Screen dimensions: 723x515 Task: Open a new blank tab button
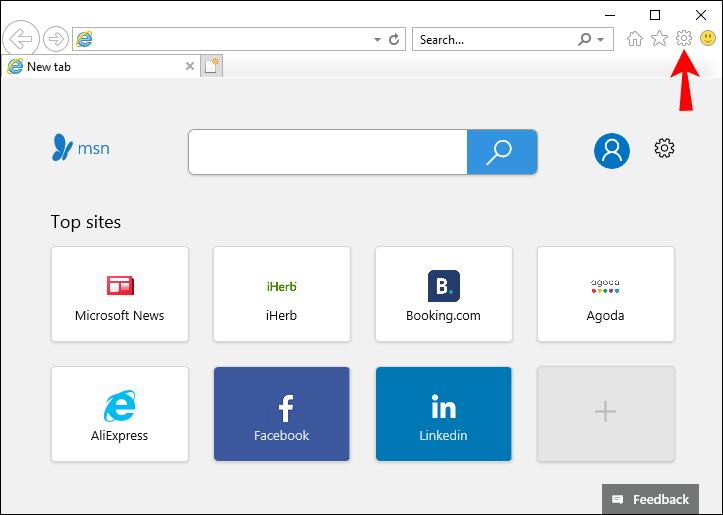coord(211,66)
